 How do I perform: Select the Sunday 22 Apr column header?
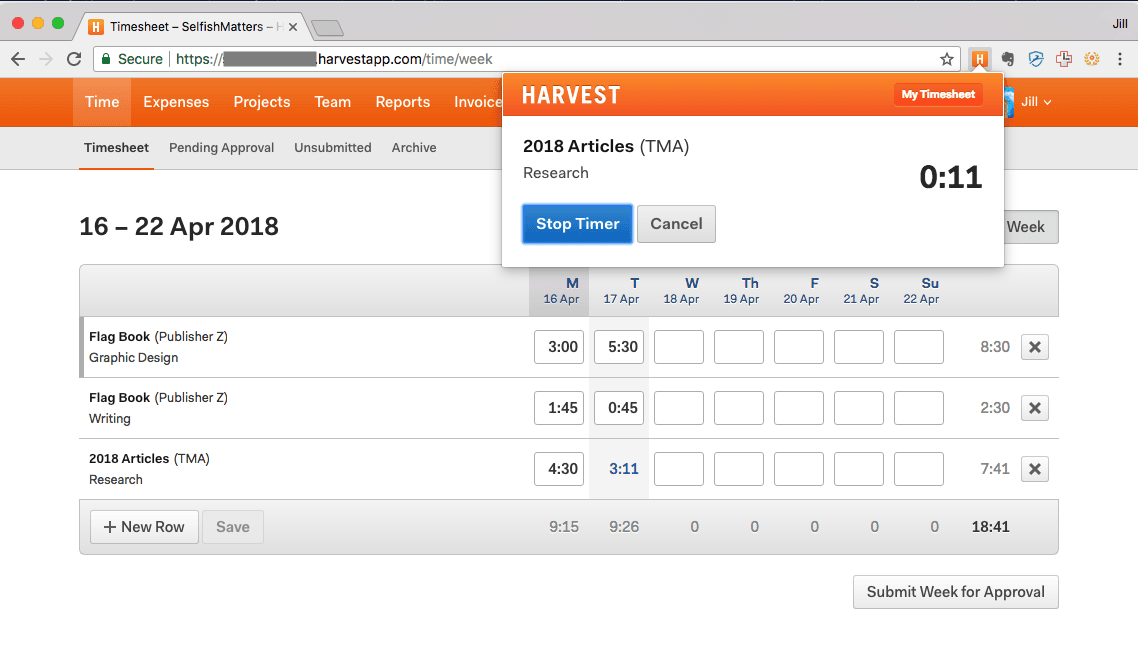tap(921, 291)
